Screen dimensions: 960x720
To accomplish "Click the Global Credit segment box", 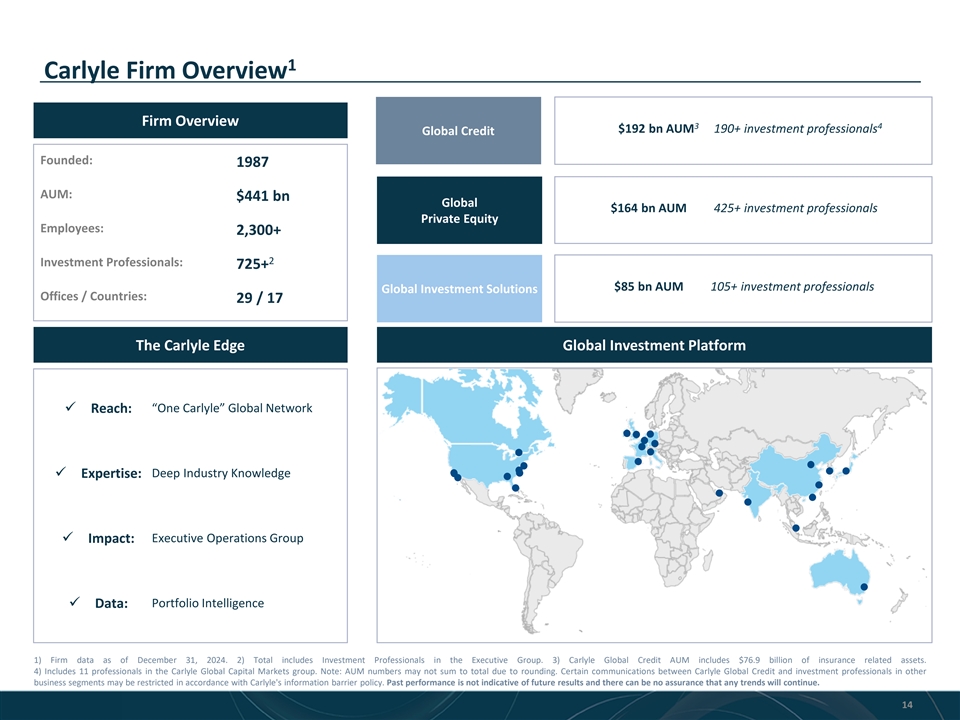I will point(458,131).
